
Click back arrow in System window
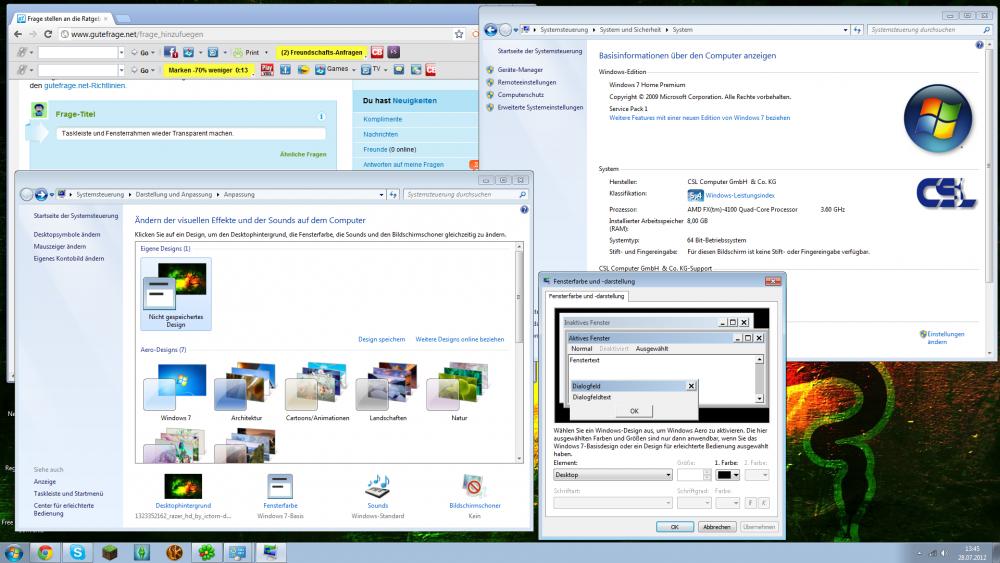(490, 29)
